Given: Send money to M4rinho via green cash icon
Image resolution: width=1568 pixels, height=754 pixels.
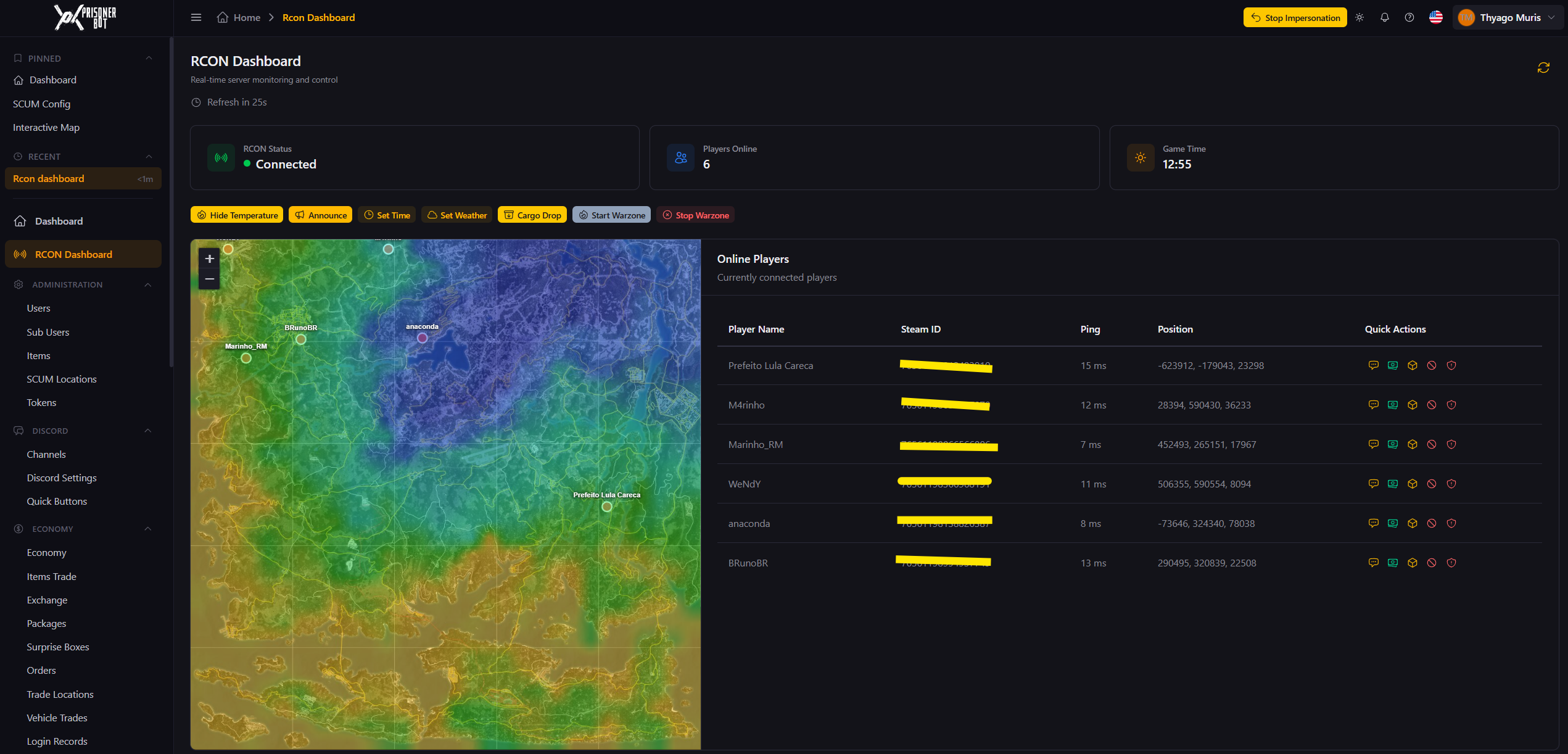Looking at the screenshot, I should pos(1392,405).
